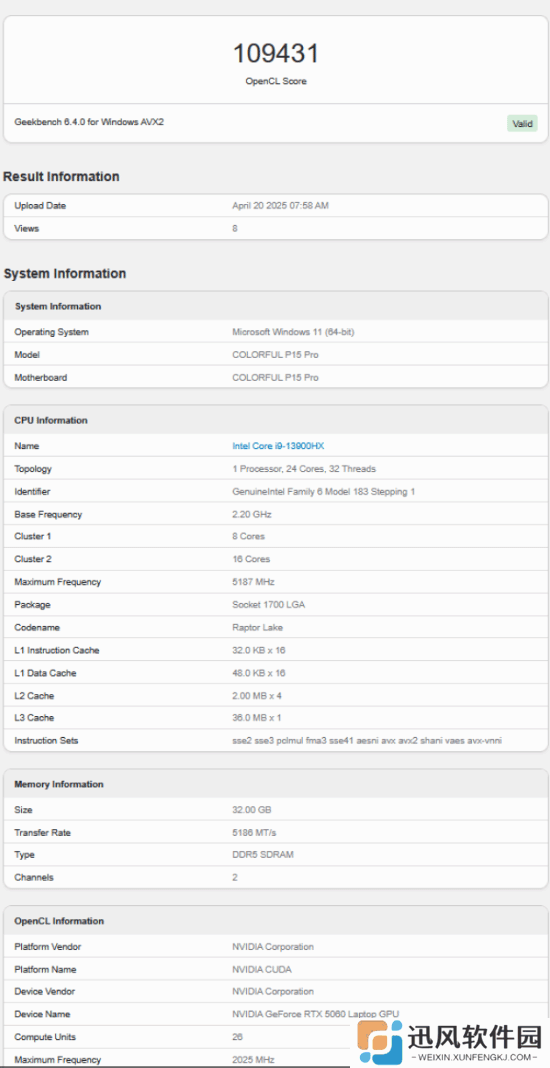Open the Intel Core i9-13900HX link
Image resolution: width=550 pixels, height=1068 pixels.
coord(278,446)
